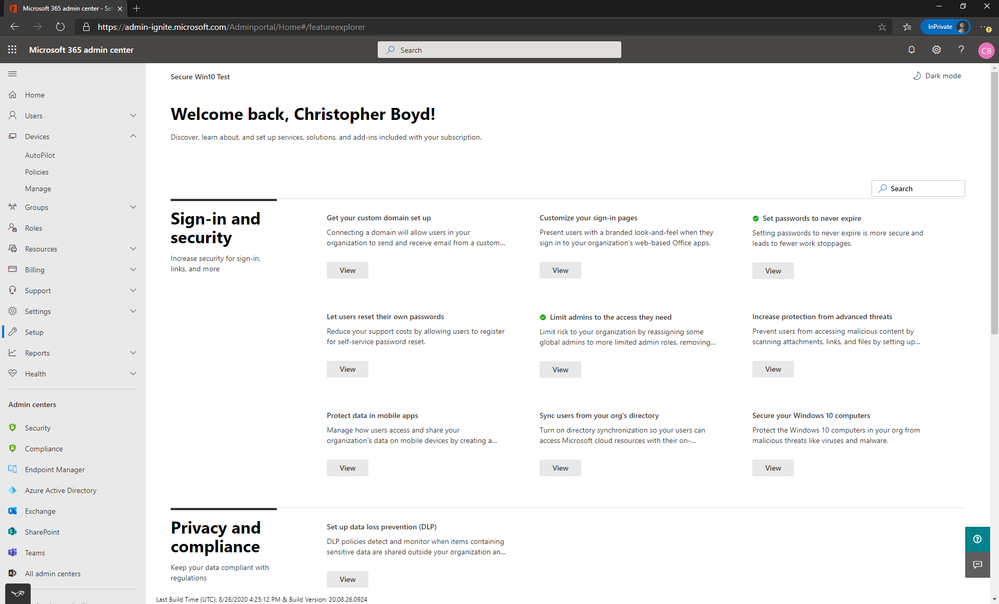999x604 pixels.
Task: Expand the Groups menu chevron
Action: (x=133, y=207)
